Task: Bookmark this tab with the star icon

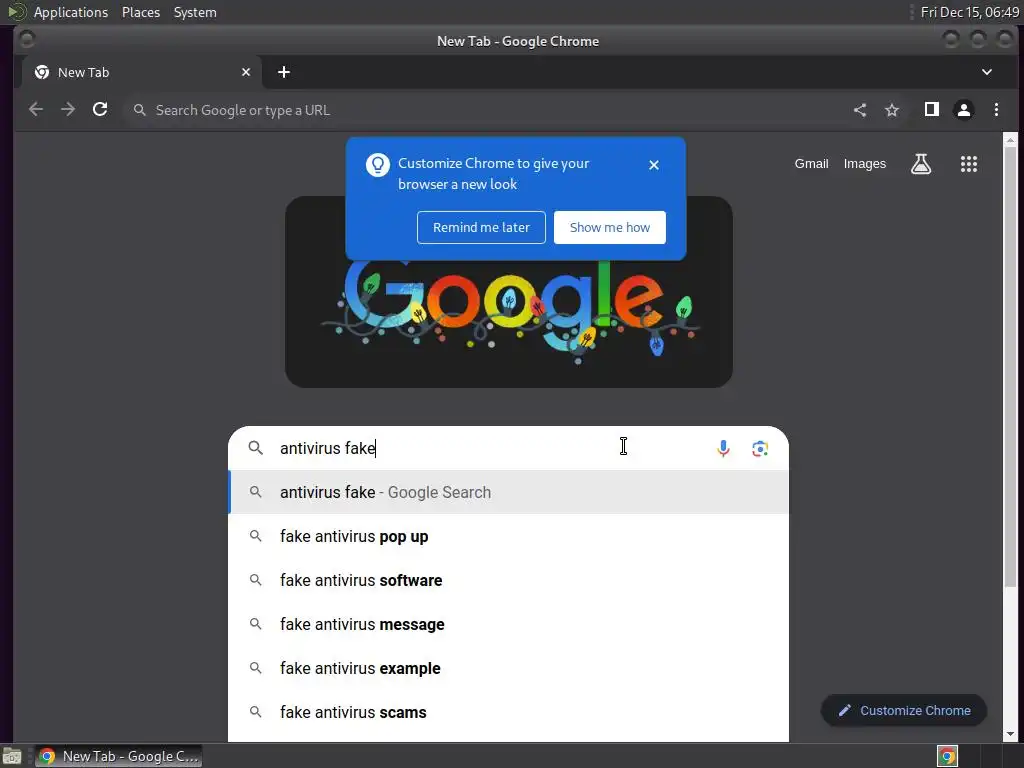Action: pos(892,110)
